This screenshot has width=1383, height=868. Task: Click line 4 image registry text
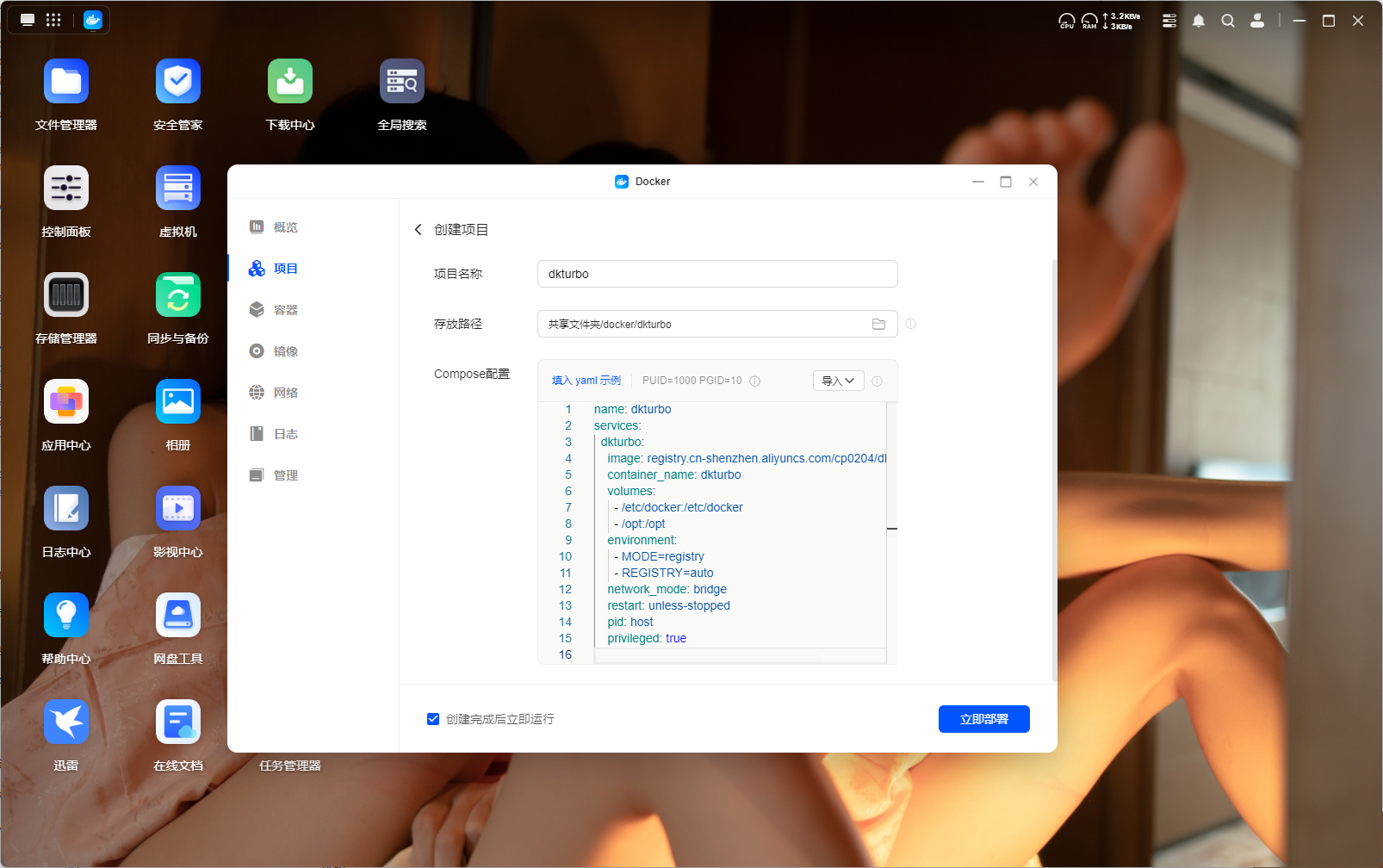[x=747, y=458]
